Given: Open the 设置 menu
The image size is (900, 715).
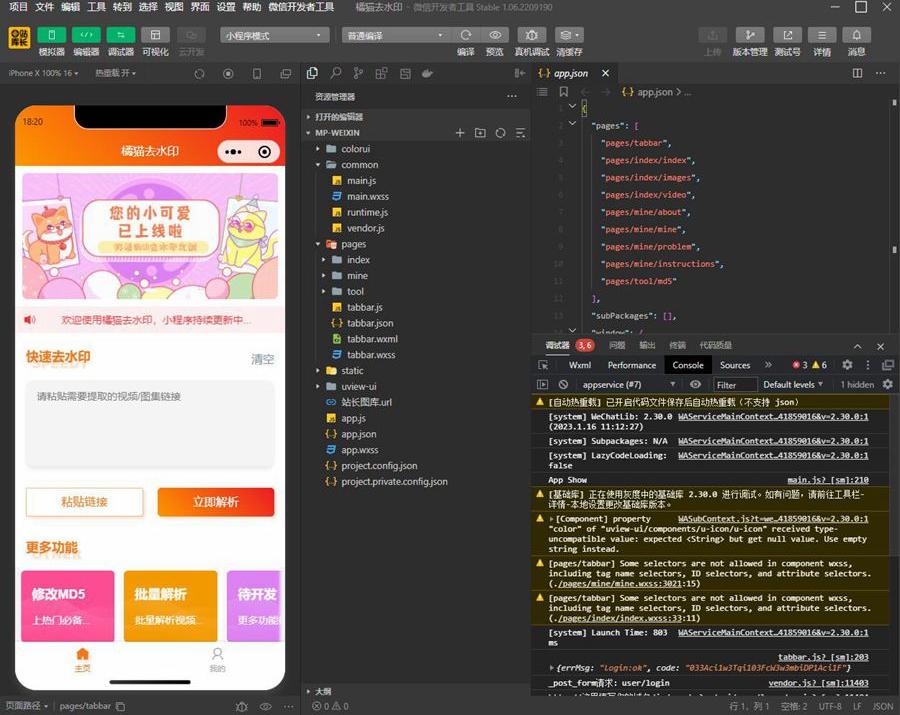Looking at the screenshot, I should click(x=226, y=7).
